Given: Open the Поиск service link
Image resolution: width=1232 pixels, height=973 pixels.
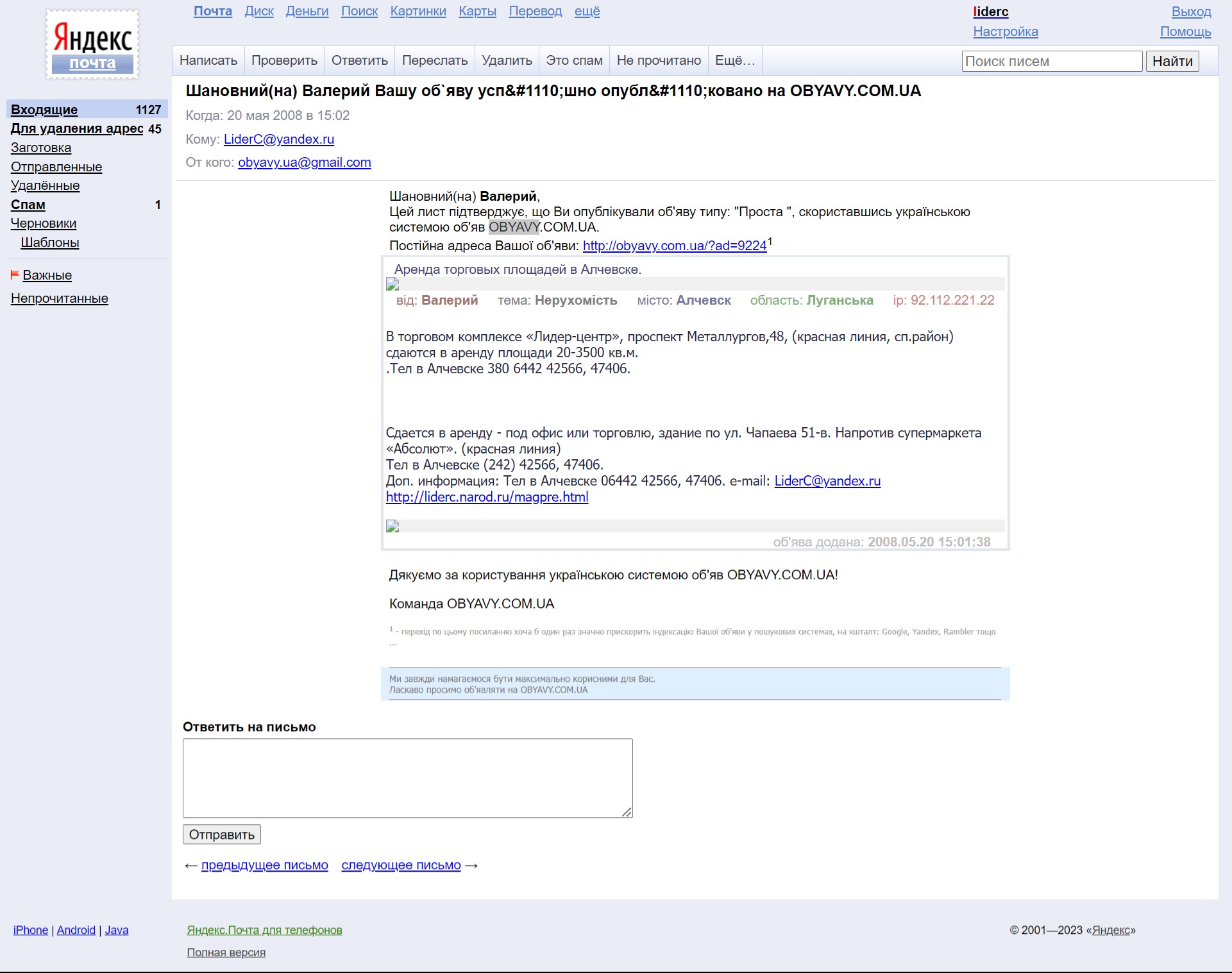Looking at the screenshot, I should [x=359, y=12].
